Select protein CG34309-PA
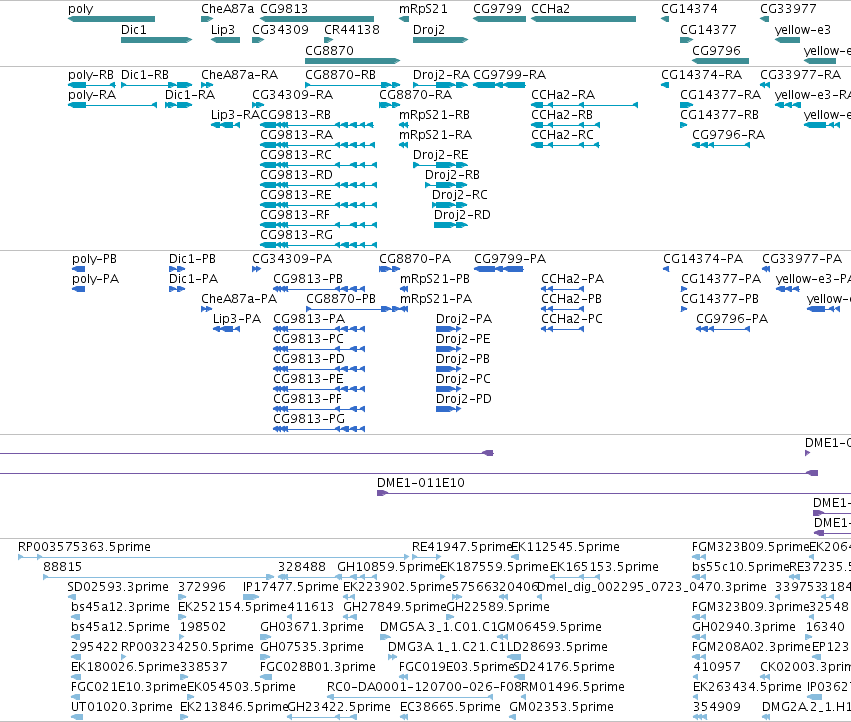The image size is (851, 722). (x=256, y=269)
